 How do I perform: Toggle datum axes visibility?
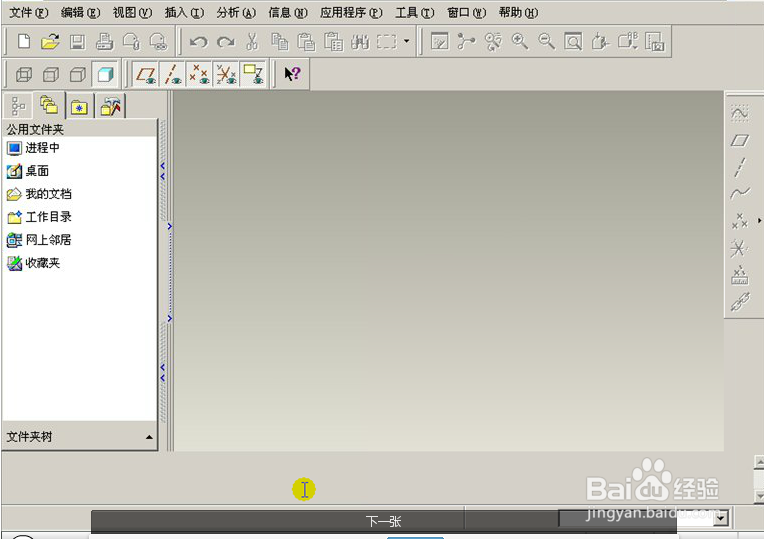point(172,75)
